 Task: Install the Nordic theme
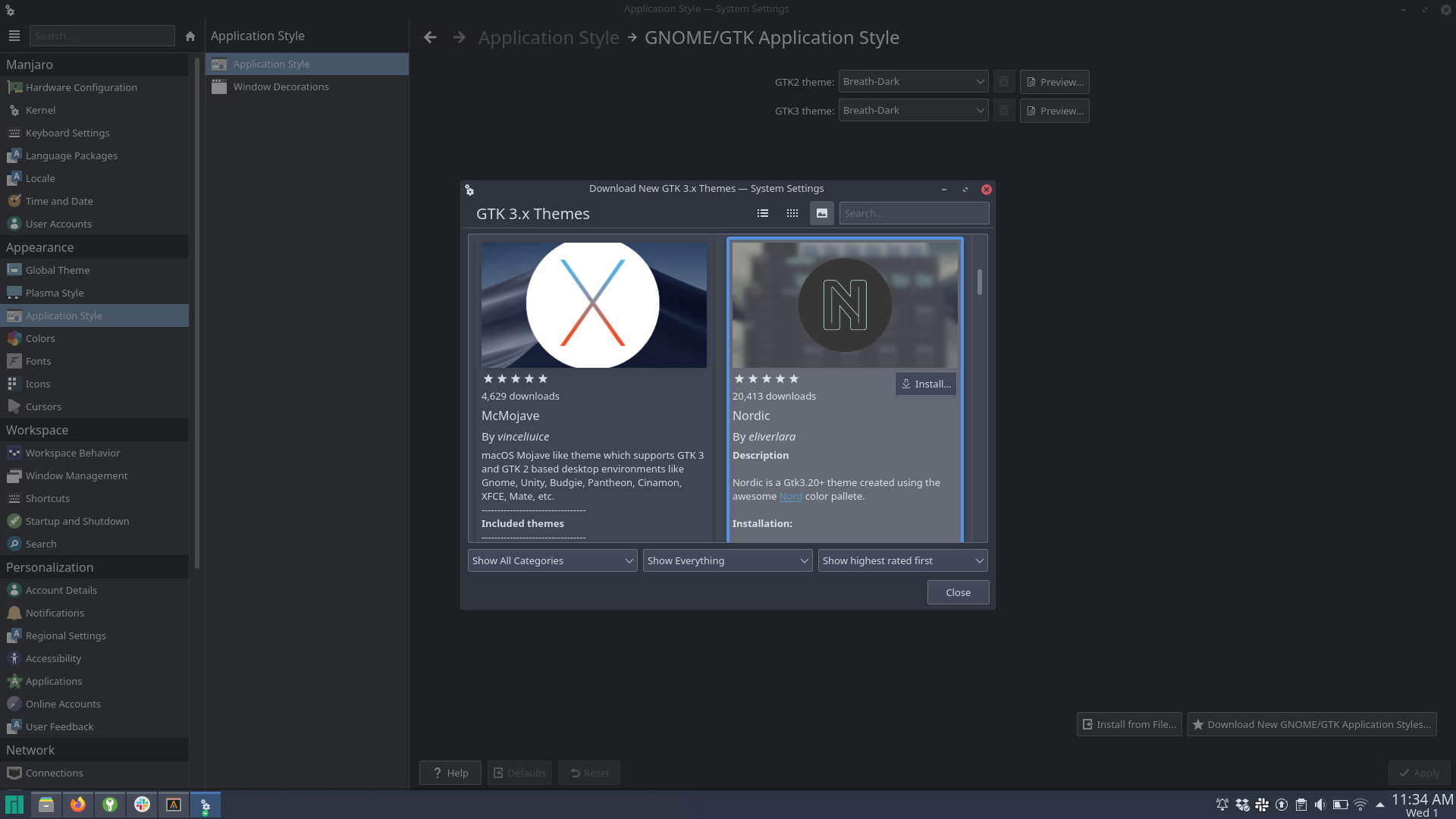[925, 384]
